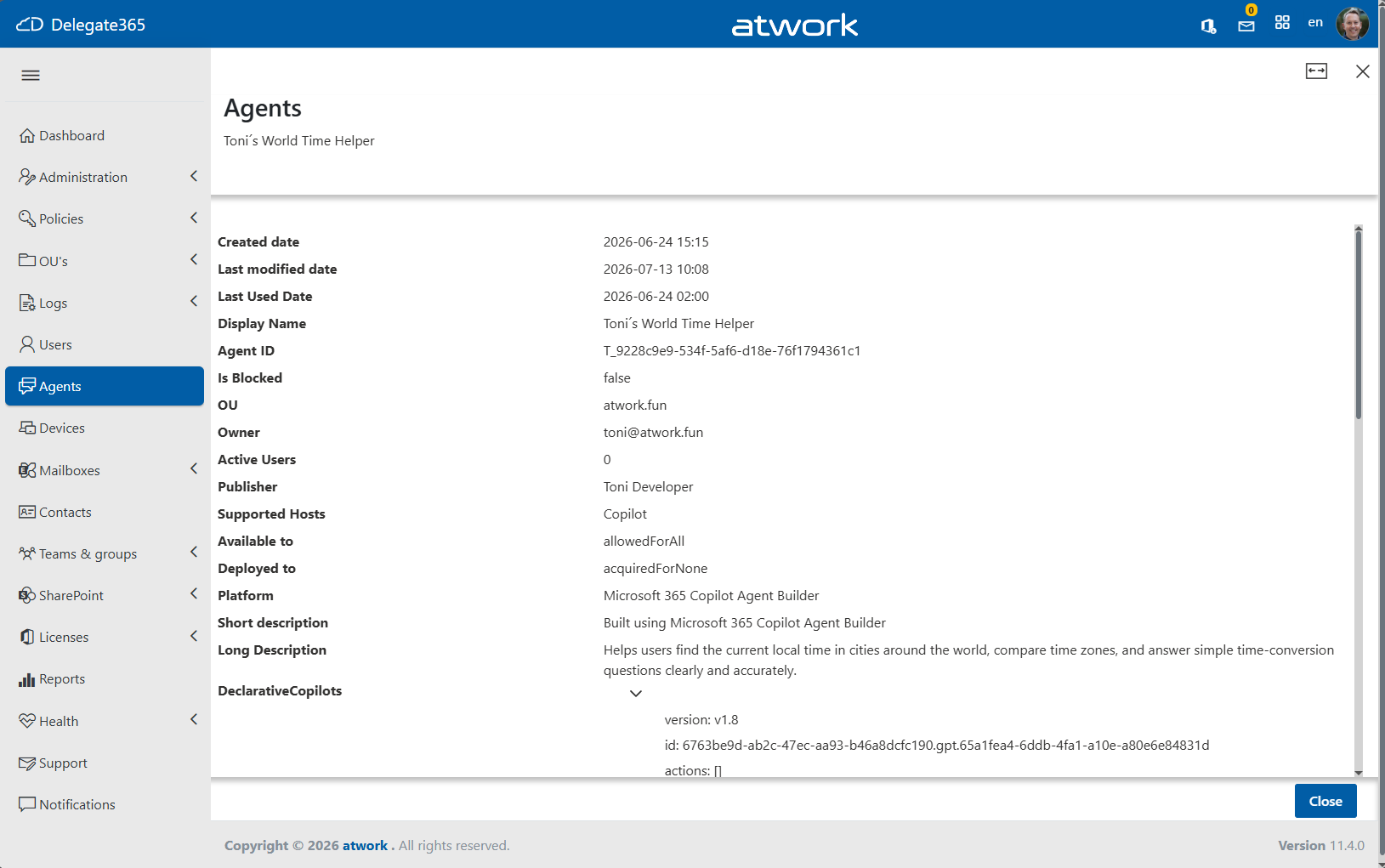Expand the Health submenu chevron
The width and height of the screenshot is (1385, 868).
[x=194, y=719]
